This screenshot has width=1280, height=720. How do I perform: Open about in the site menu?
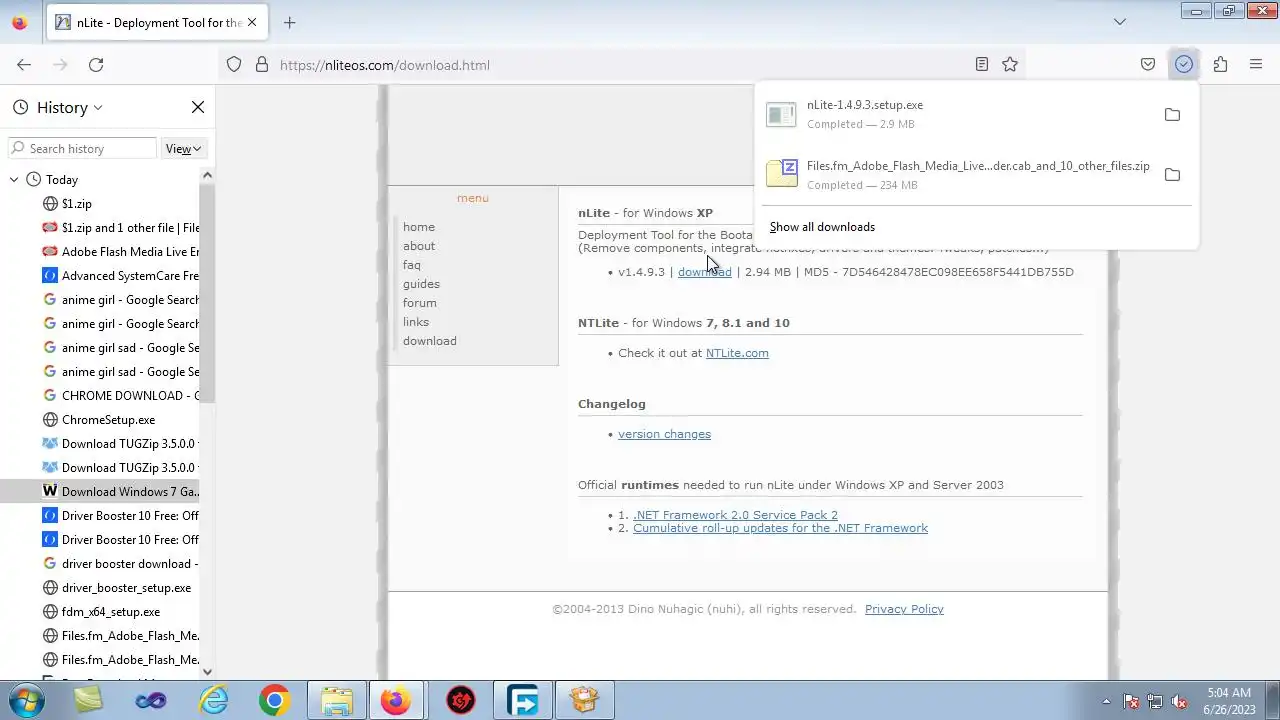coord(419,246)
